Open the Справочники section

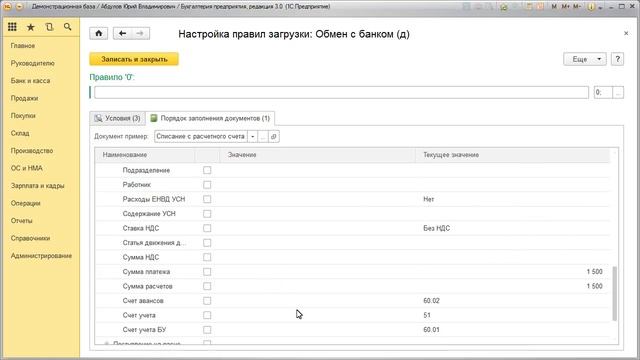click(31, 238)
